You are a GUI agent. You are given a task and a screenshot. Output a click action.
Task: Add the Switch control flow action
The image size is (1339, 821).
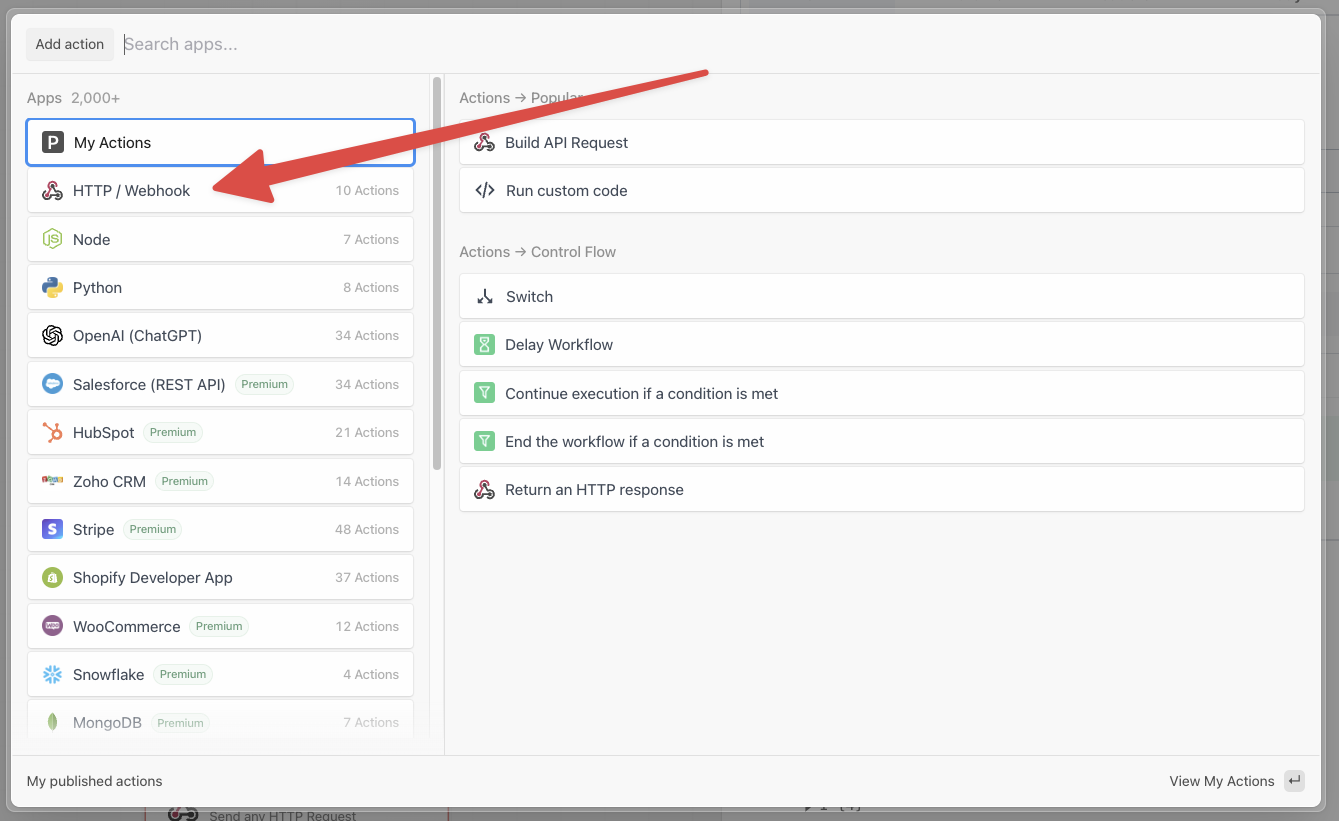[882, 297]
